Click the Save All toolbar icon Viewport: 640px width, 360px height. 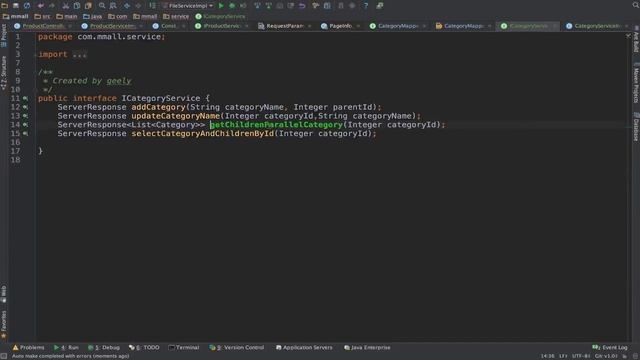click(16, 6)
